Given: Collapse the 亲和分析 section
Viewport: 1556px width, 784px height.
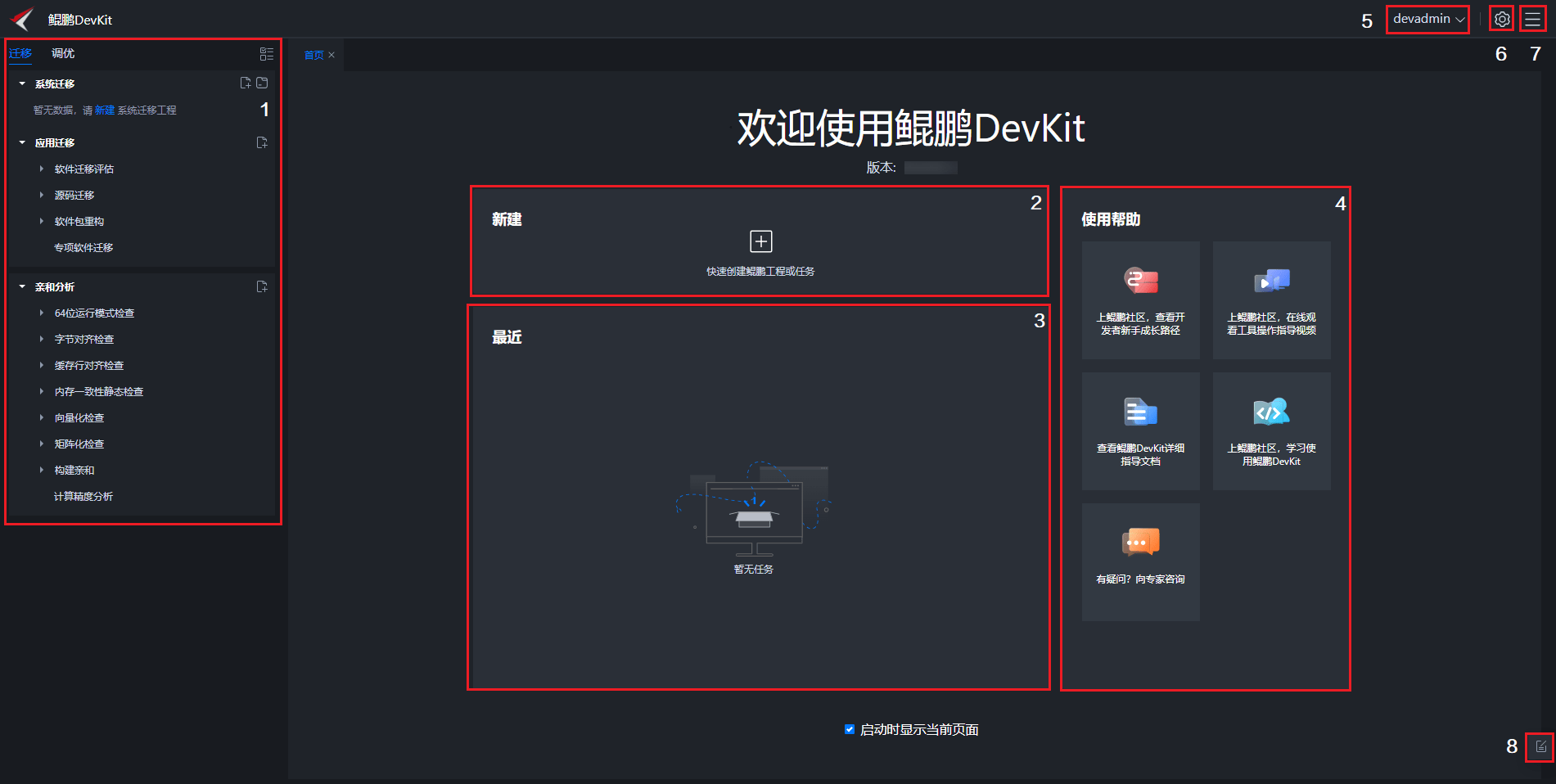Looking at the screenshot, I should pyautogui.click(x=22, y=286).
